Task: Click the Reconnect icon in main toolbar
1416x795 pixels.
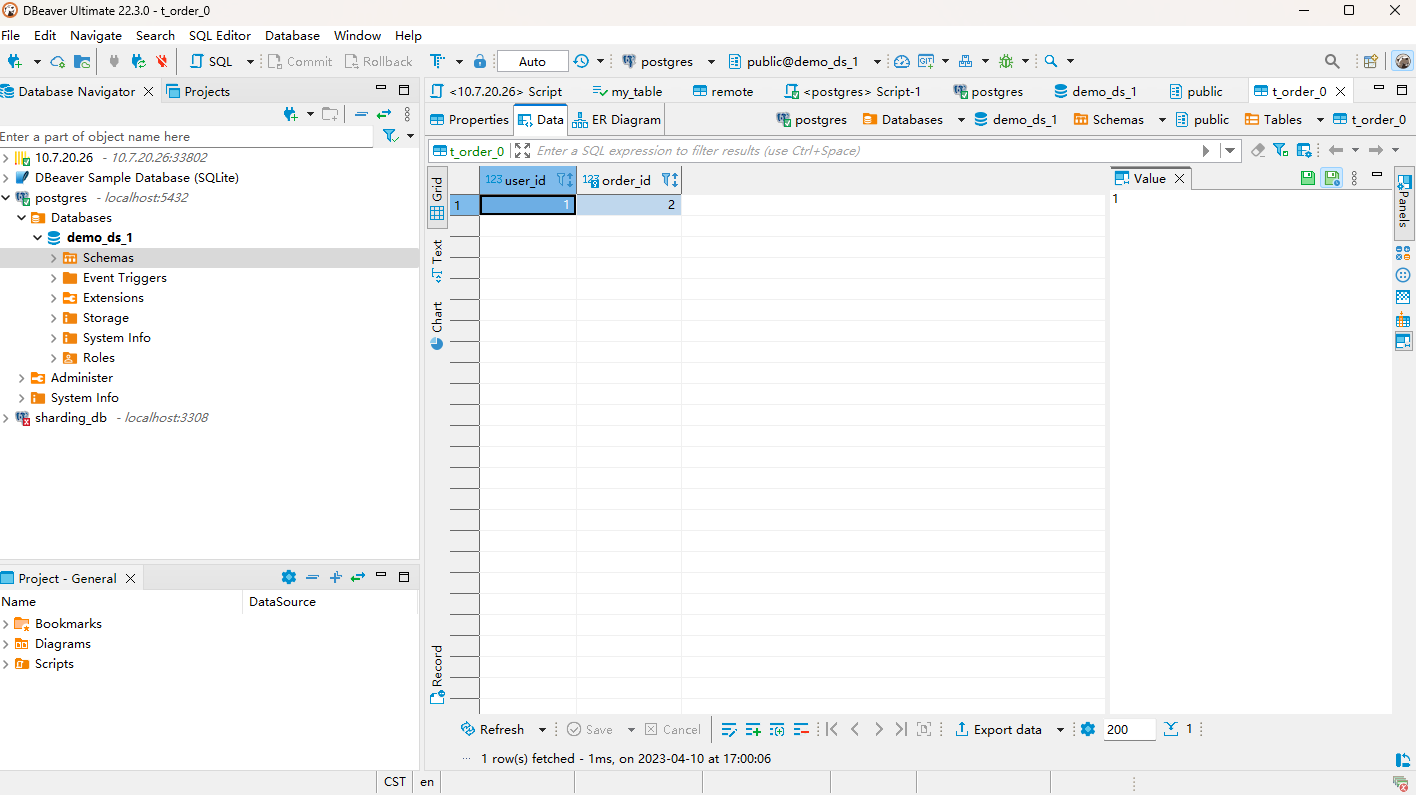Action: pos(138,61)
